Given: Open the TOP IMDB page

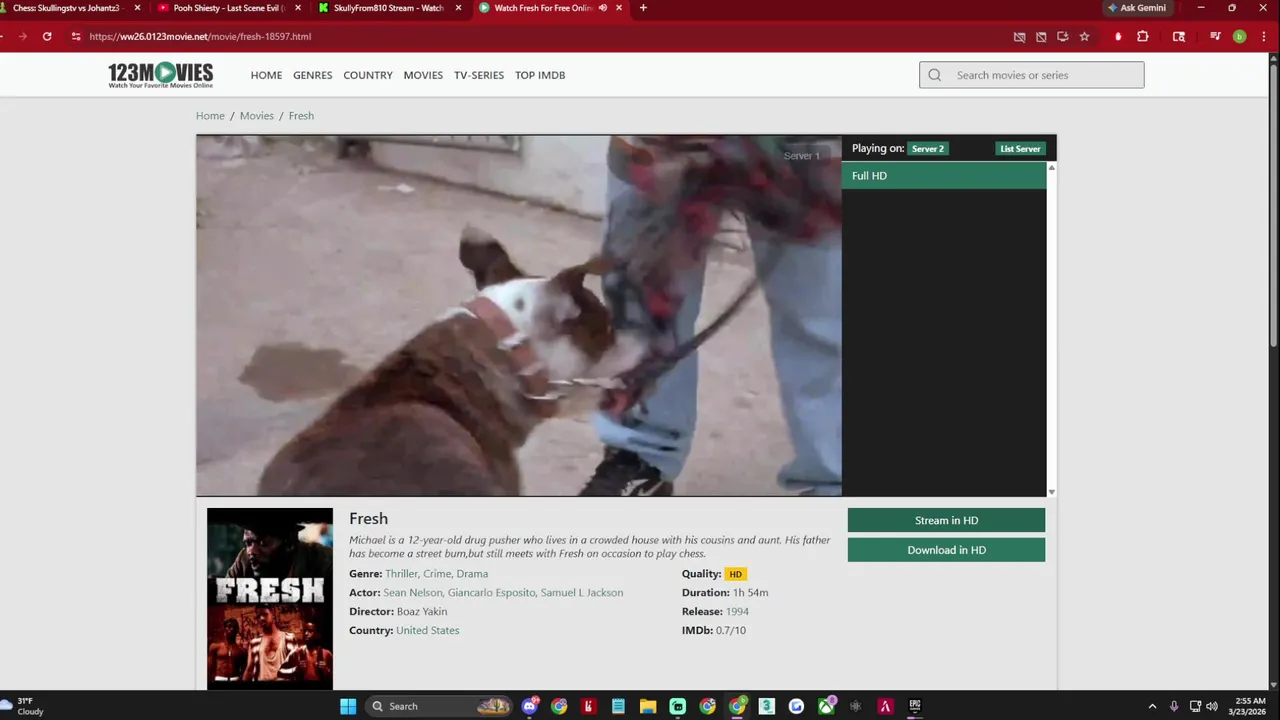Looking at the screenshot, I should click(540, 75).
